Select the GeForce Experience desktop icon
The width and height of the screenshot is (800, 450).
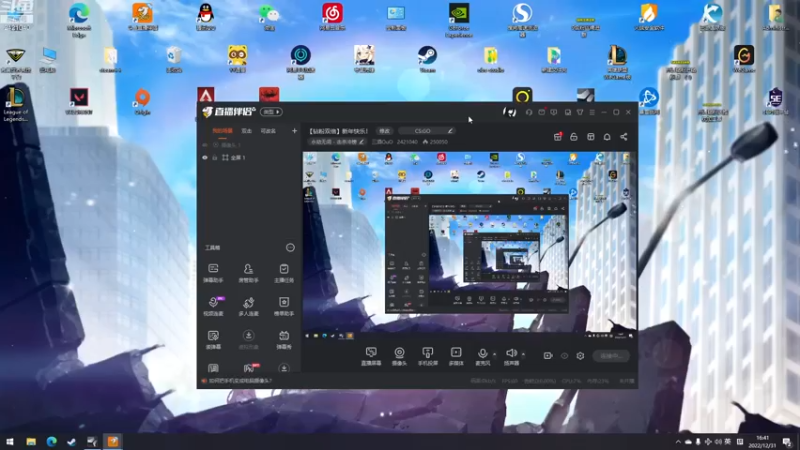coord(459,20)
